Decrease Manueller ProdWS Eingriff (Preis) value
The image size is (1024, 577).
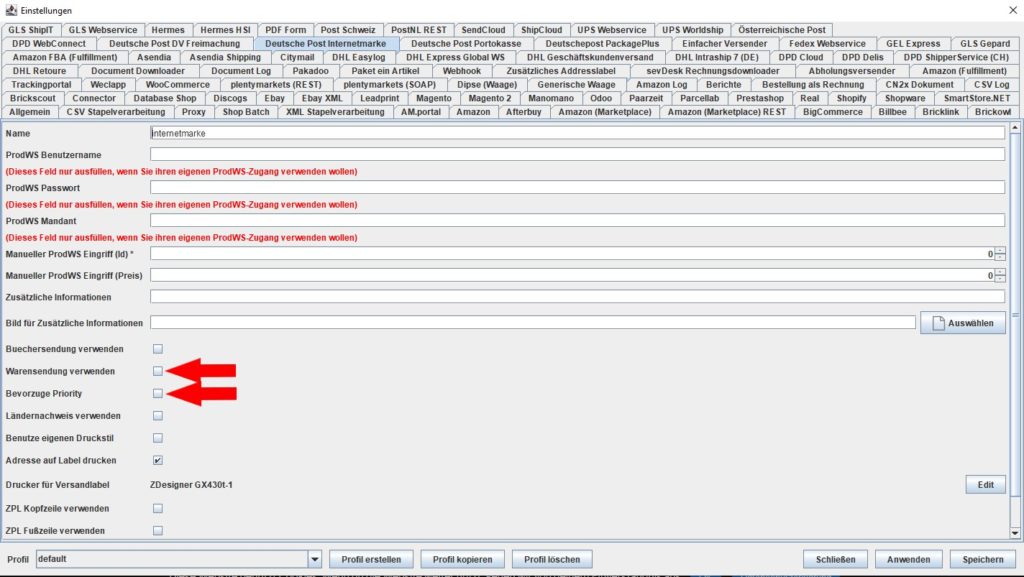tap(1000, 279)
